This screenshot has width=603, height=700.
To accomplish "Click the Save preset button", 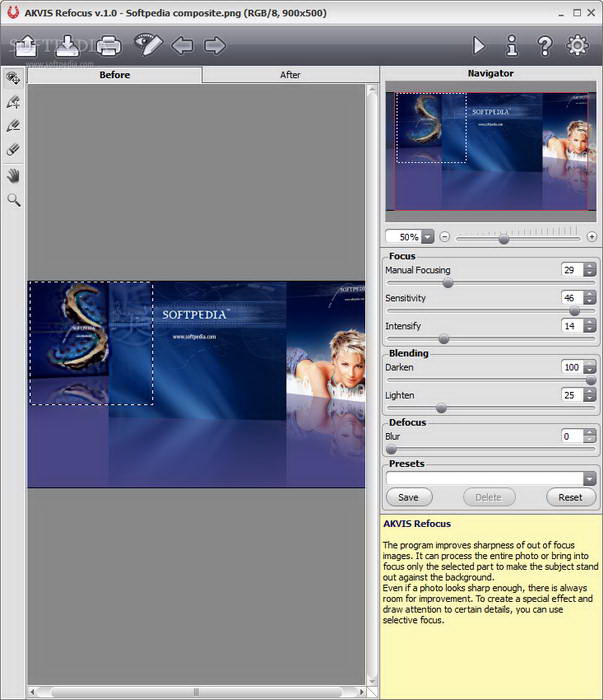I will click(x=409, y=497).
